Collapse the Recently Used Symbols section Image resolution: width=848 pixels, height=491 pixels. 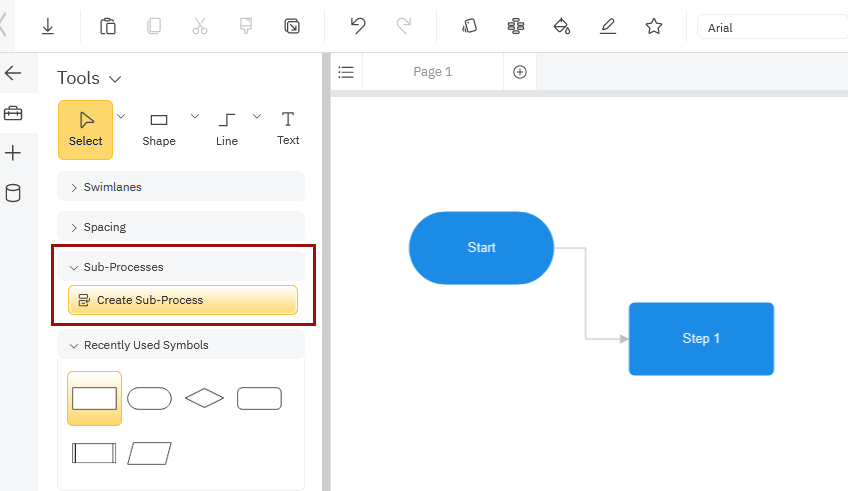click(180, 345)
